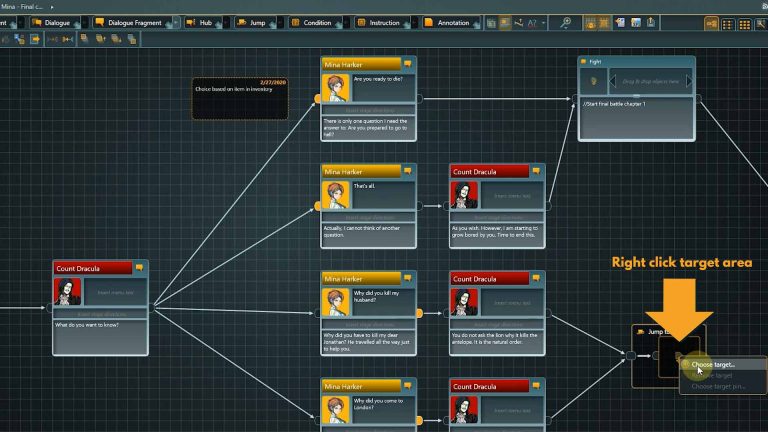Click the orange input pin on the 'Are you ready to die?' node
The height and width of the screenshot is (432, 768).
[x=318, y=99]
